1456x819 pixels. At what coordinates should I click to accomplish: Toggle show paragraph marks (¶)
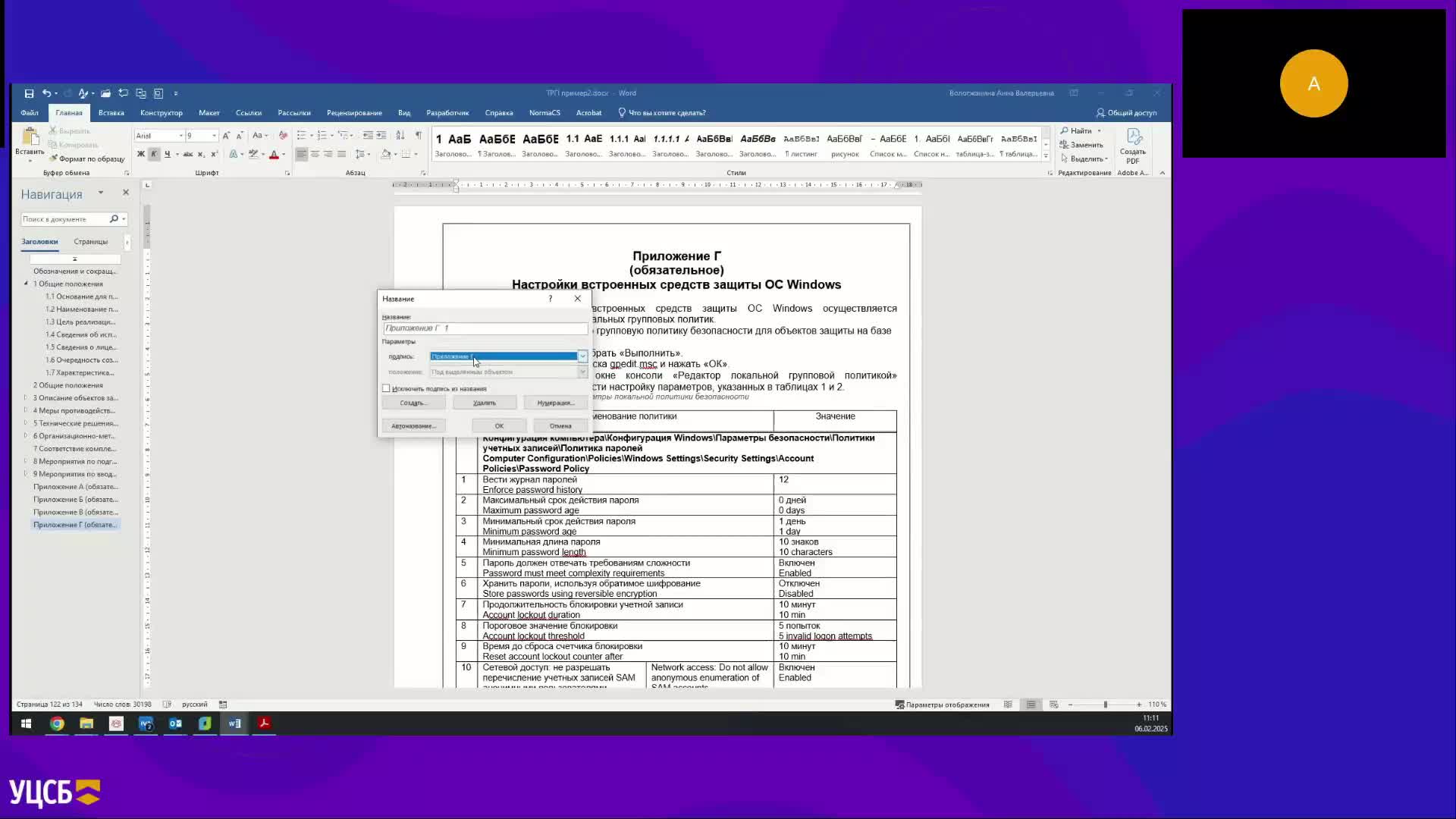pos(418,135)
